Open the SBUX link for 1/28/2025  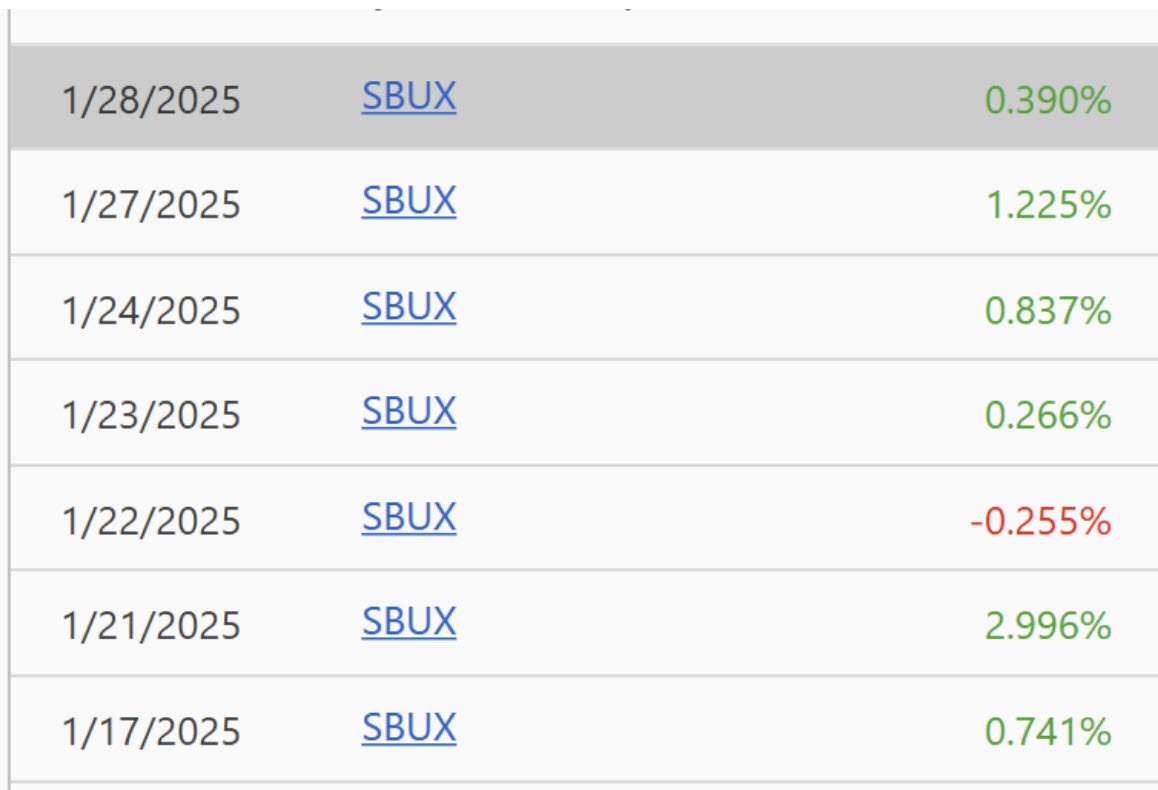[408, 97]
